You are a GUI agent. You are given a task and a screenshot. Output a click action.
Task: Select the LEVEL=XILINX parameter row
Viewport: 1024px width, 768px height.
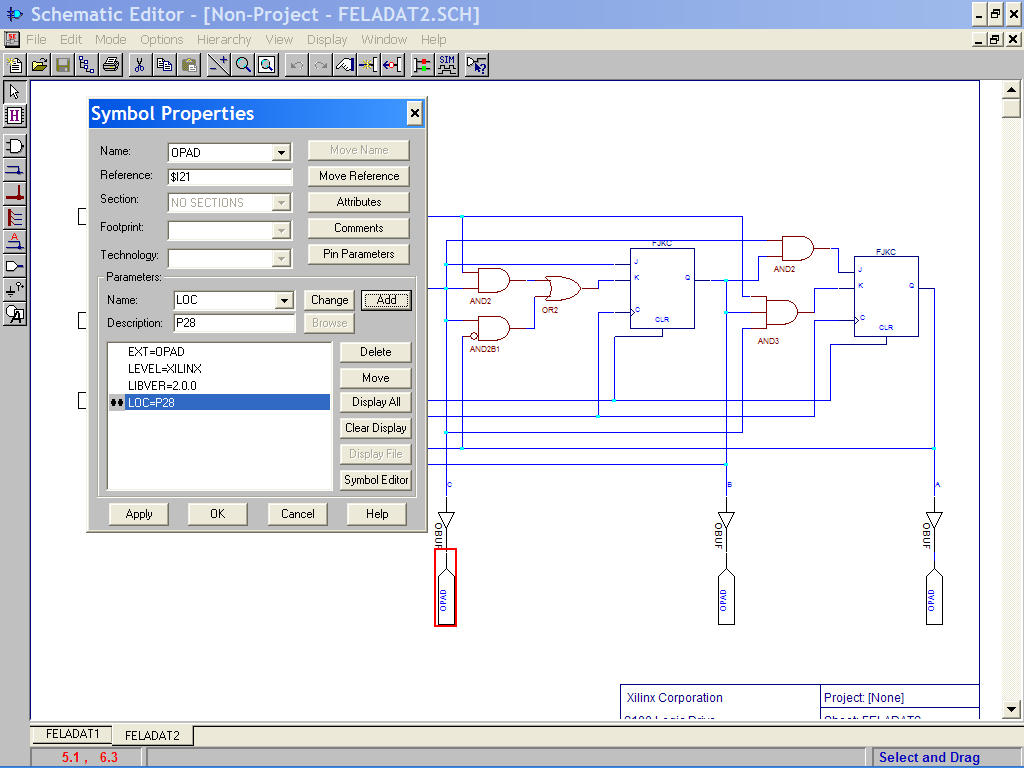pyautogui.click(x=219, y=369)
